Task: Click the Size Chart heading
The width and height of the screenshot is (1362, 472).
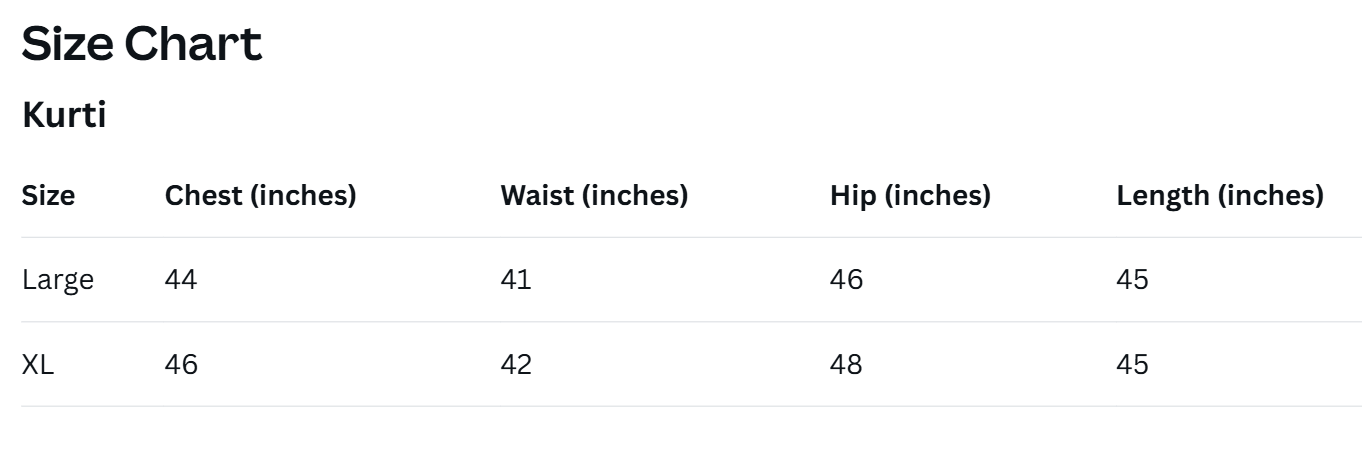Action: 142,44
